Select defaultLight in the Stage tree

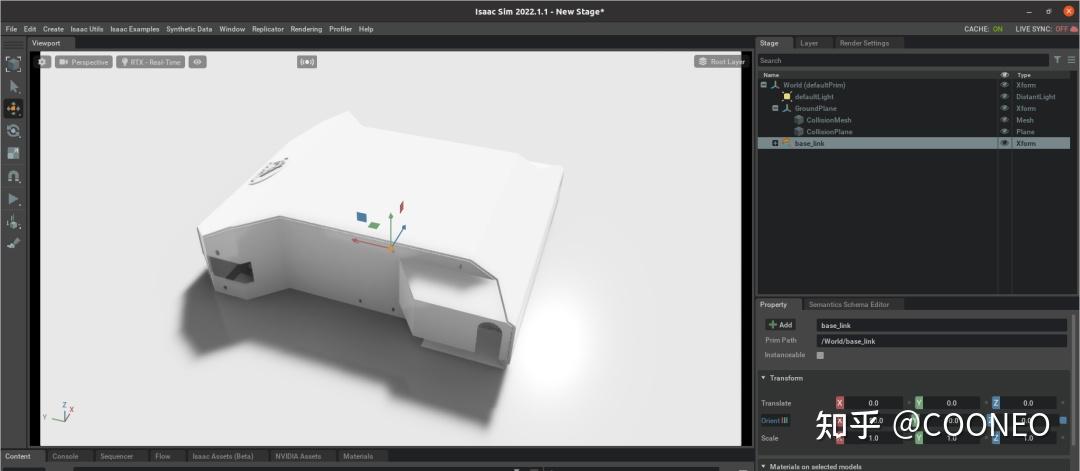[813, 96]
